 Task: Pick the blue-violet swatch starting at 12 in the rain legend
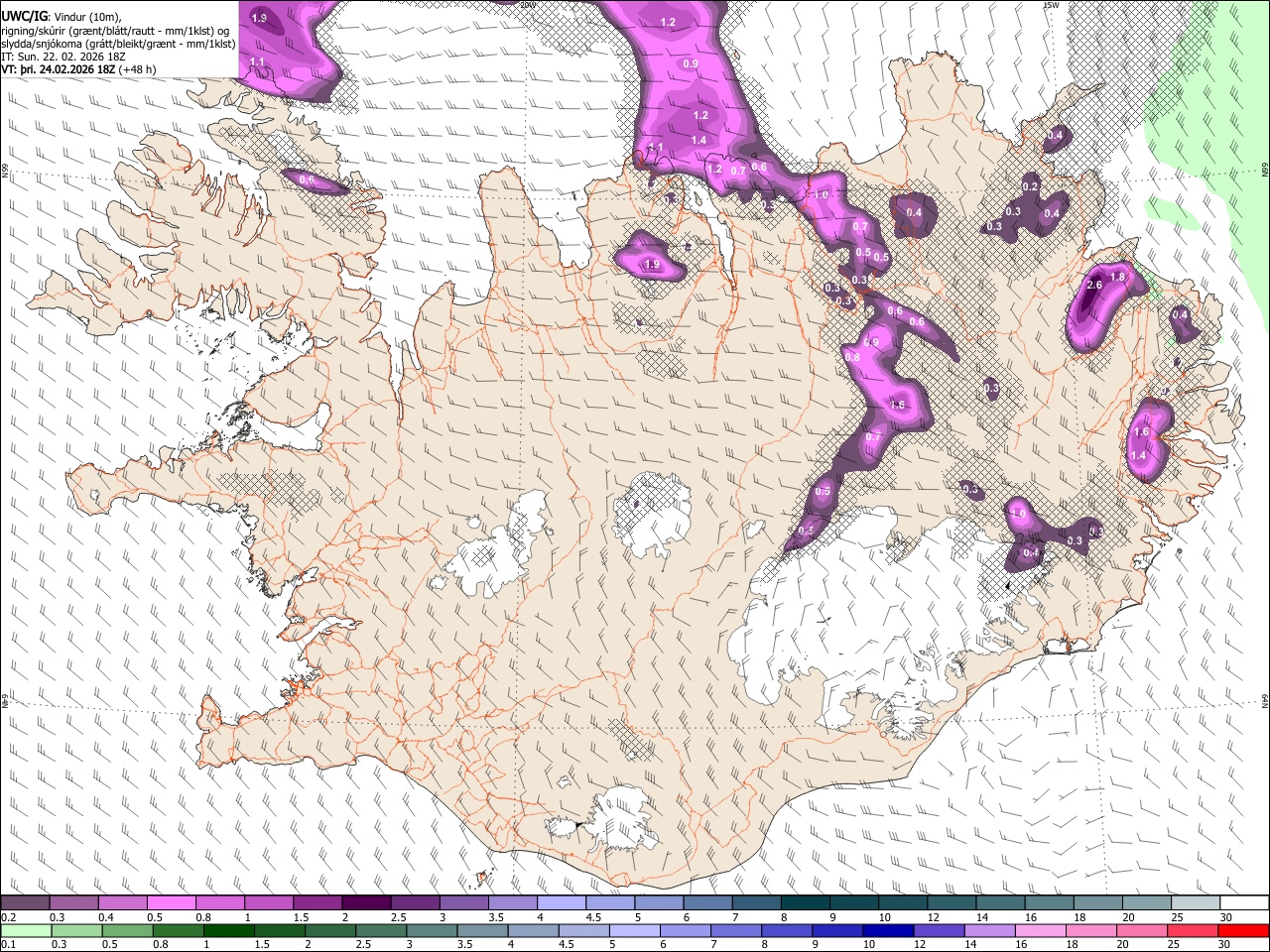tap(939, 930)
